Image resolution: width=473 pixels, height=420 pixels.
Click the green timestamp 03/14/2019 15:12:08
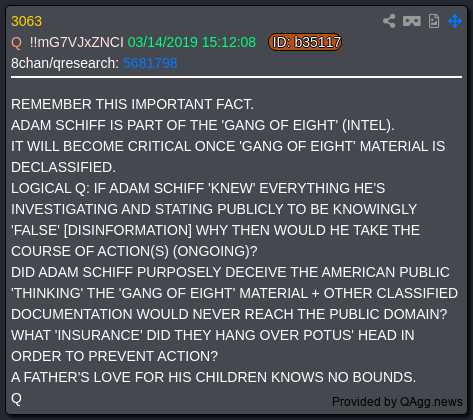192,42
